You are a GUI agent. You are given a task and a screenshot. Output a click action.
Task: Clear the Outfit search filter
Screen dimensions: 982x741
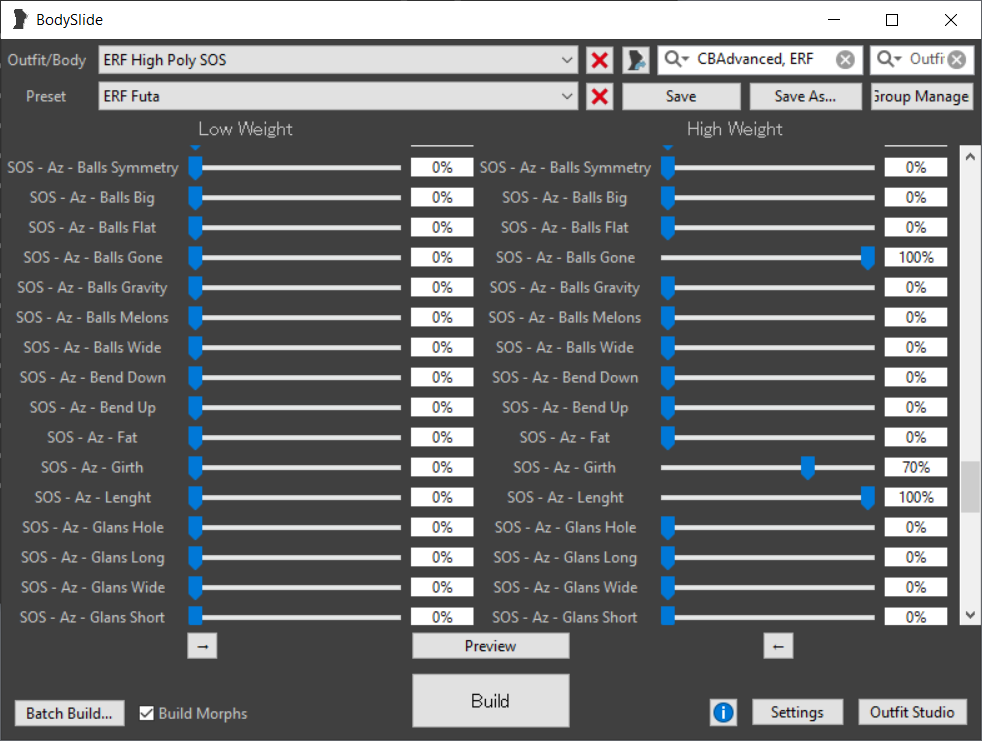(x=957, y=60)
